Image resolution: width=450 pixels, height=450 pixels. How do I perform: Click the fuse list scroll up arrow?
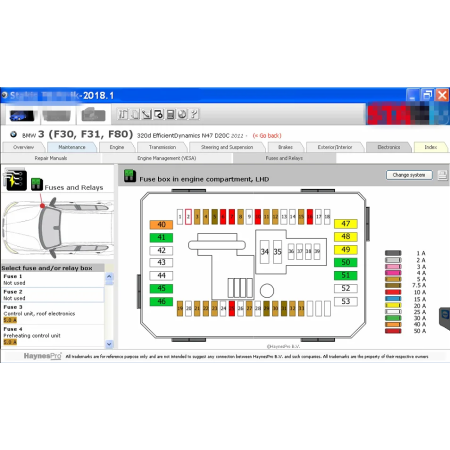pos(109,277)
